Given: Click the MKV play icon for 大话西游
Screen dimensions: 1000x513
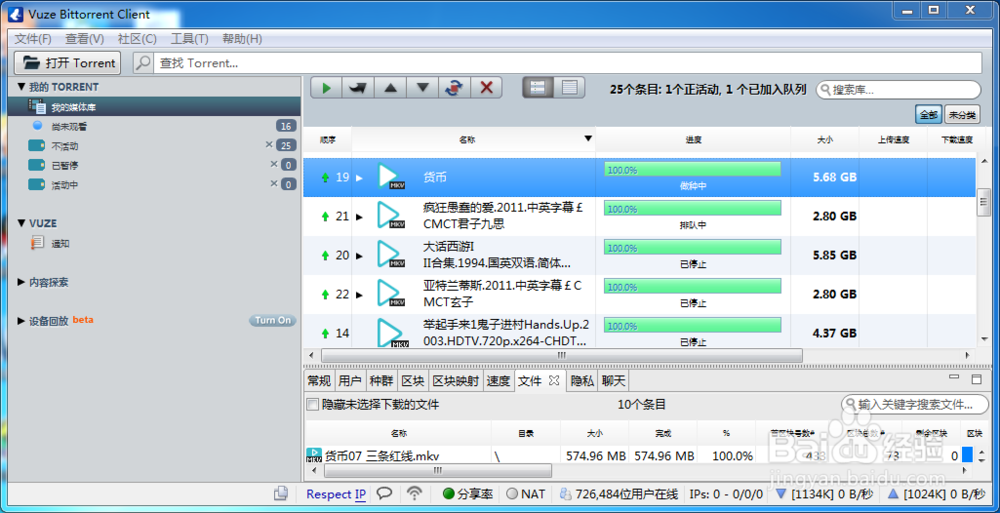Looking at the screenshot, I should tap(390, 255).
